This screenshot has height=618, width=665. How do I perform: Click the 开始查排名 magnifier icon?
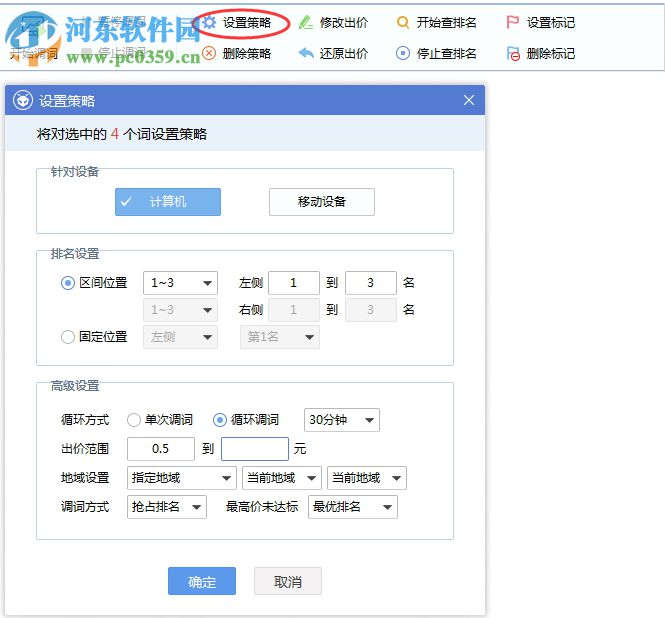click(402, 22)
